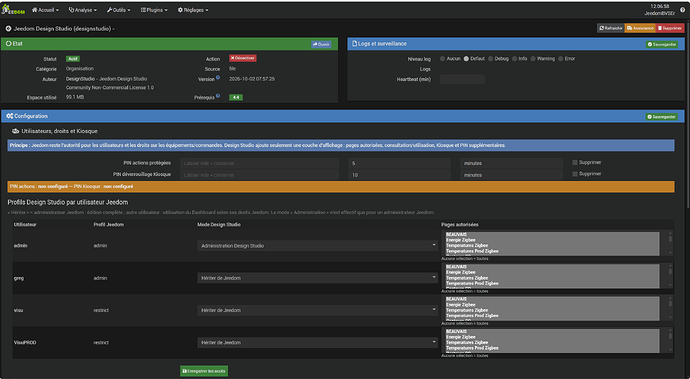690x379 pixels.
Task: Click the Jeedom logo icon
Action: coord(13,10)
